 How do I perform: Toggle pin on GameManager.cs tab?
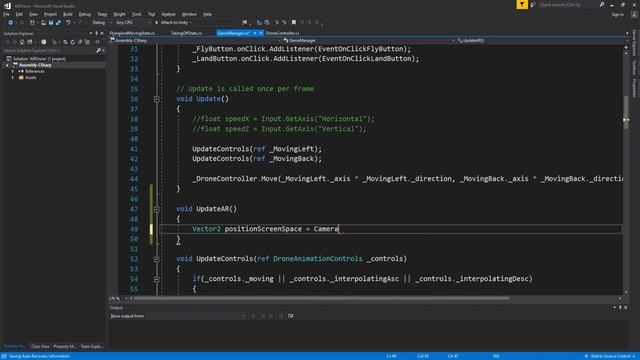(255, 33)
